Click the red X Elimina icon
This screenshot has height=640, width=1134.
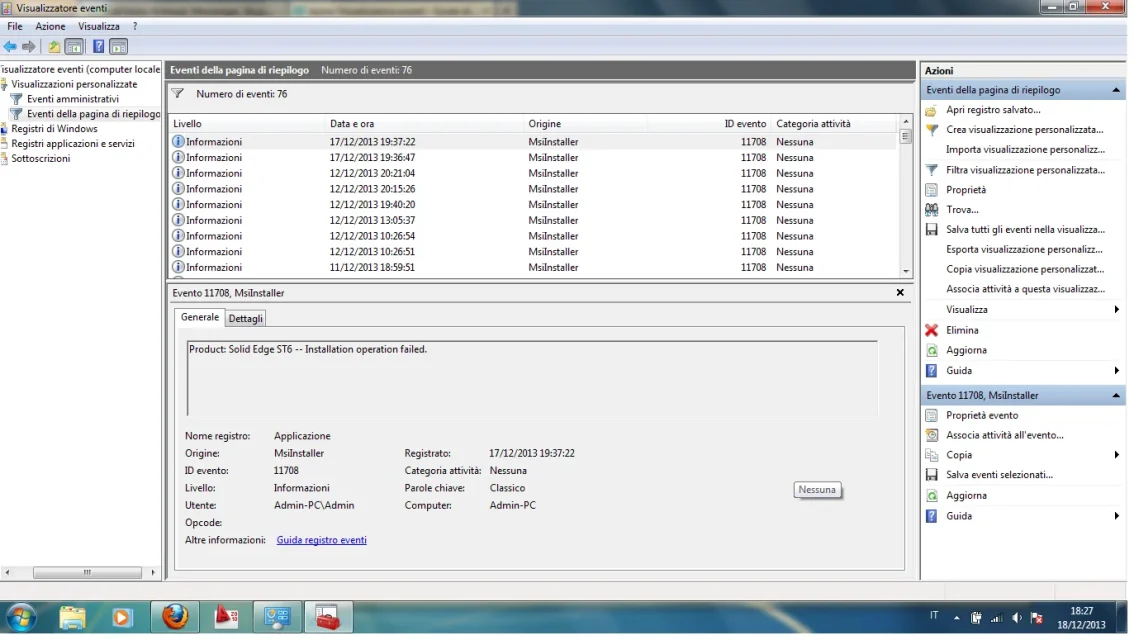pos(932,330)
